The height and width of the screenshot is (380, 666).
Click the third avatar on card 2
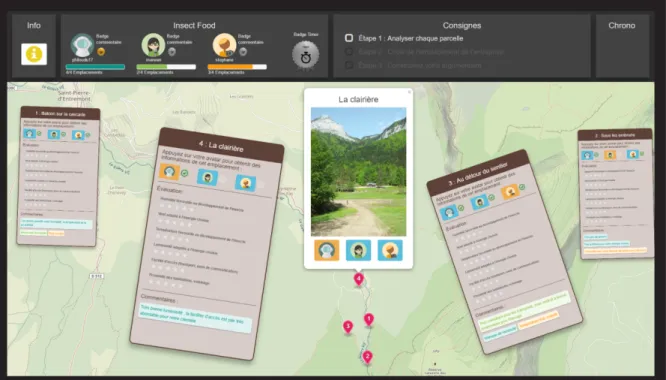(x=632, y=154)
